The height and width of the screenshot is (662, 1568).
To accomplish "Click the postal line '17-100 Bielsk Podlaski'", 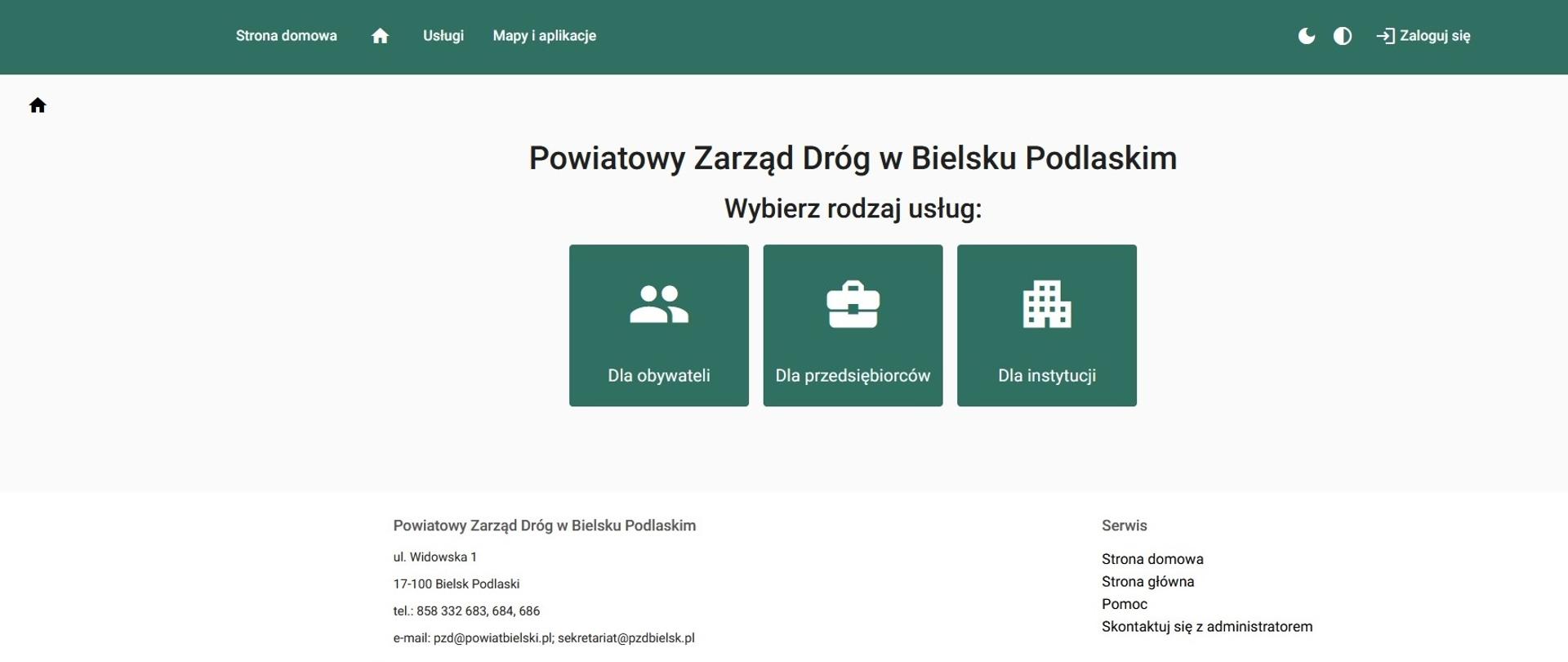I will (x=457, y=584).
